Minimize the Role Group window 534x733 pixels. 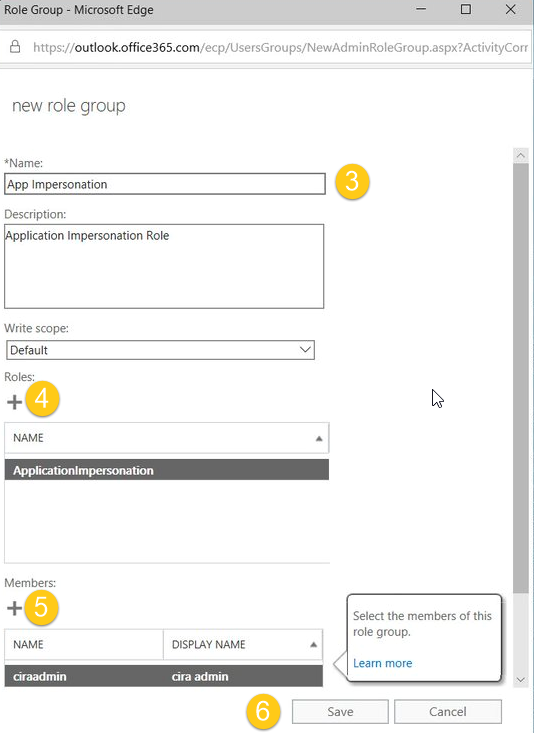(421, 9)
